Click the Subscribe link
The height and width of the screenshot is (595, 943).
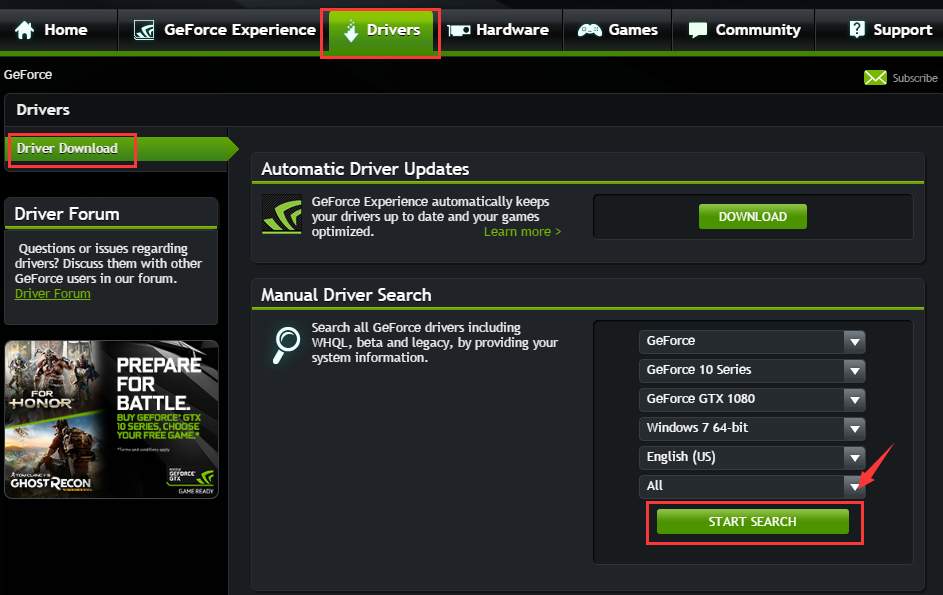pos(915,78)
